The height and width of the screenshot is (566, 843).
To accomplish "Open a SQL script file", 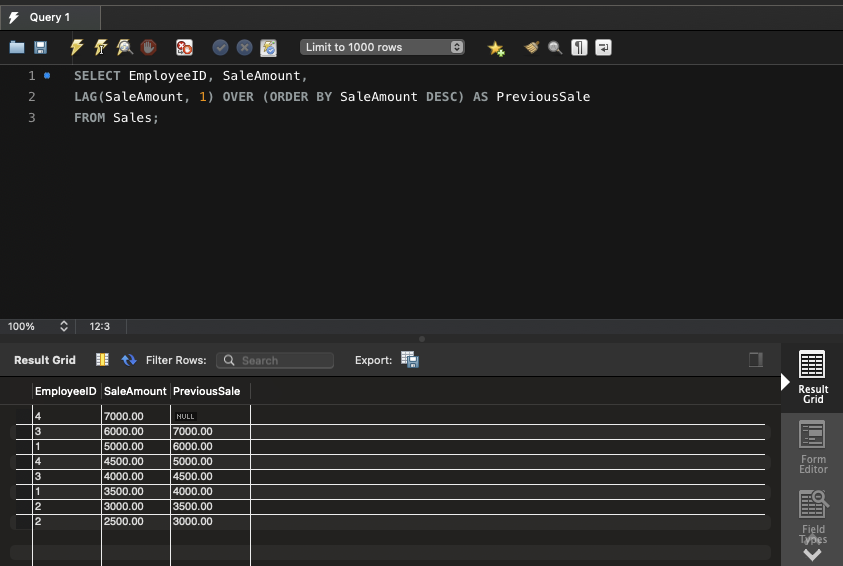I will click(16, 47).
